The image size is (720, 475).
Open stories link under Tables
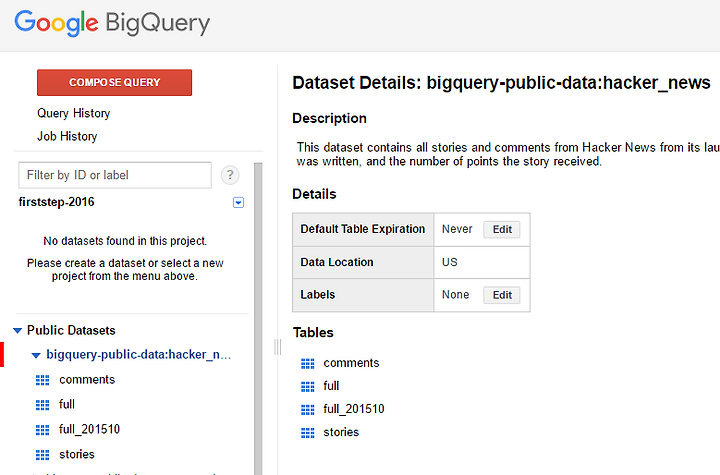pyautogui.click(x=341, y=432)
